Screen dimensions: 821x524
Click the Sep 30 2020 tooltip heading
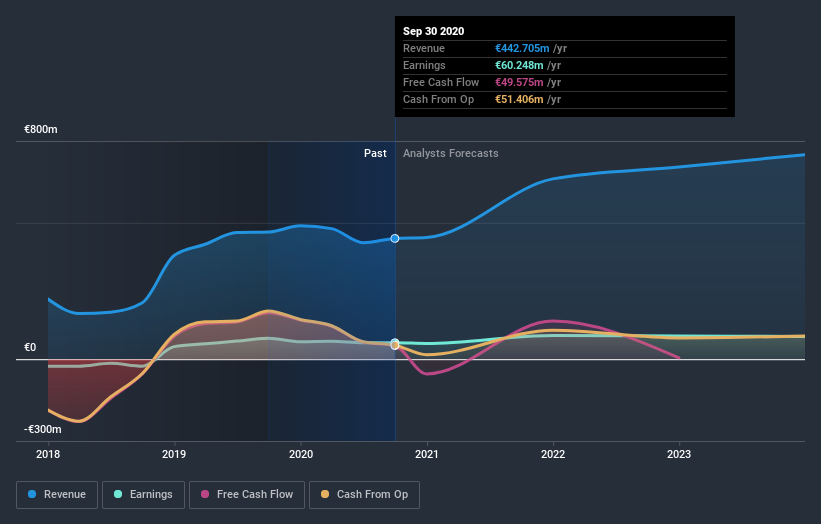click(x=434, y=31)
